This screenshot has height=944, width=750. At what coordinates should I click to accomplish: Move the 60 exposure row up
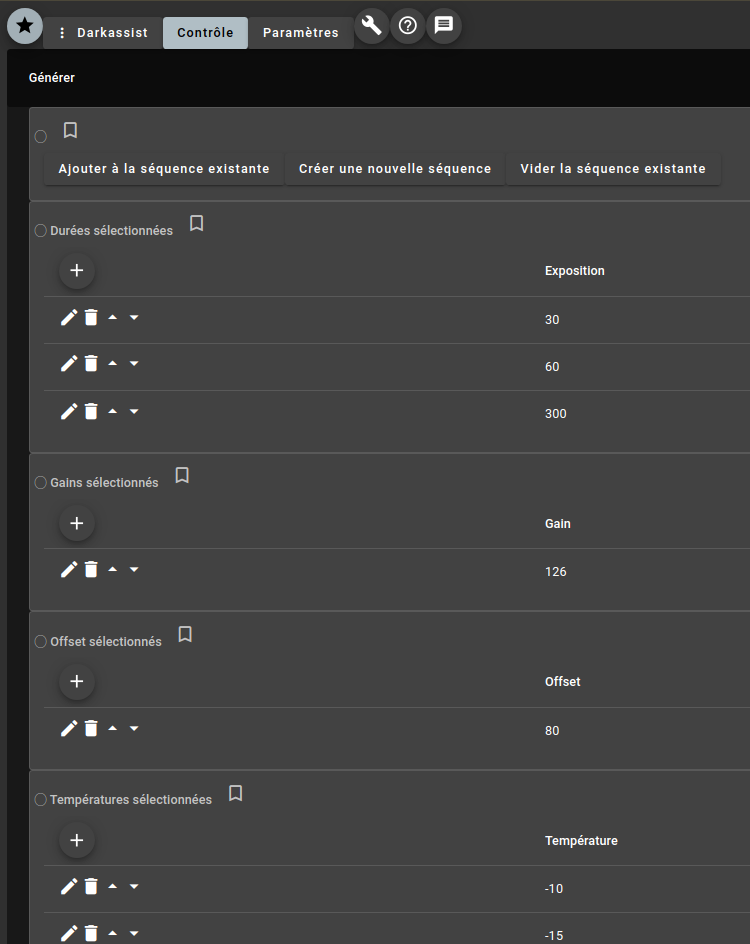(112, 364)
